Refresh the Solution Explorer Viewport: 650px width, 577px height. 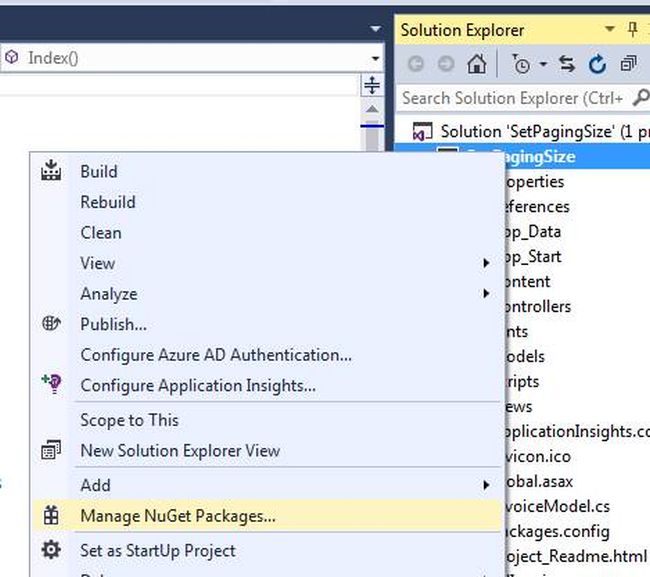click(597, 64)
